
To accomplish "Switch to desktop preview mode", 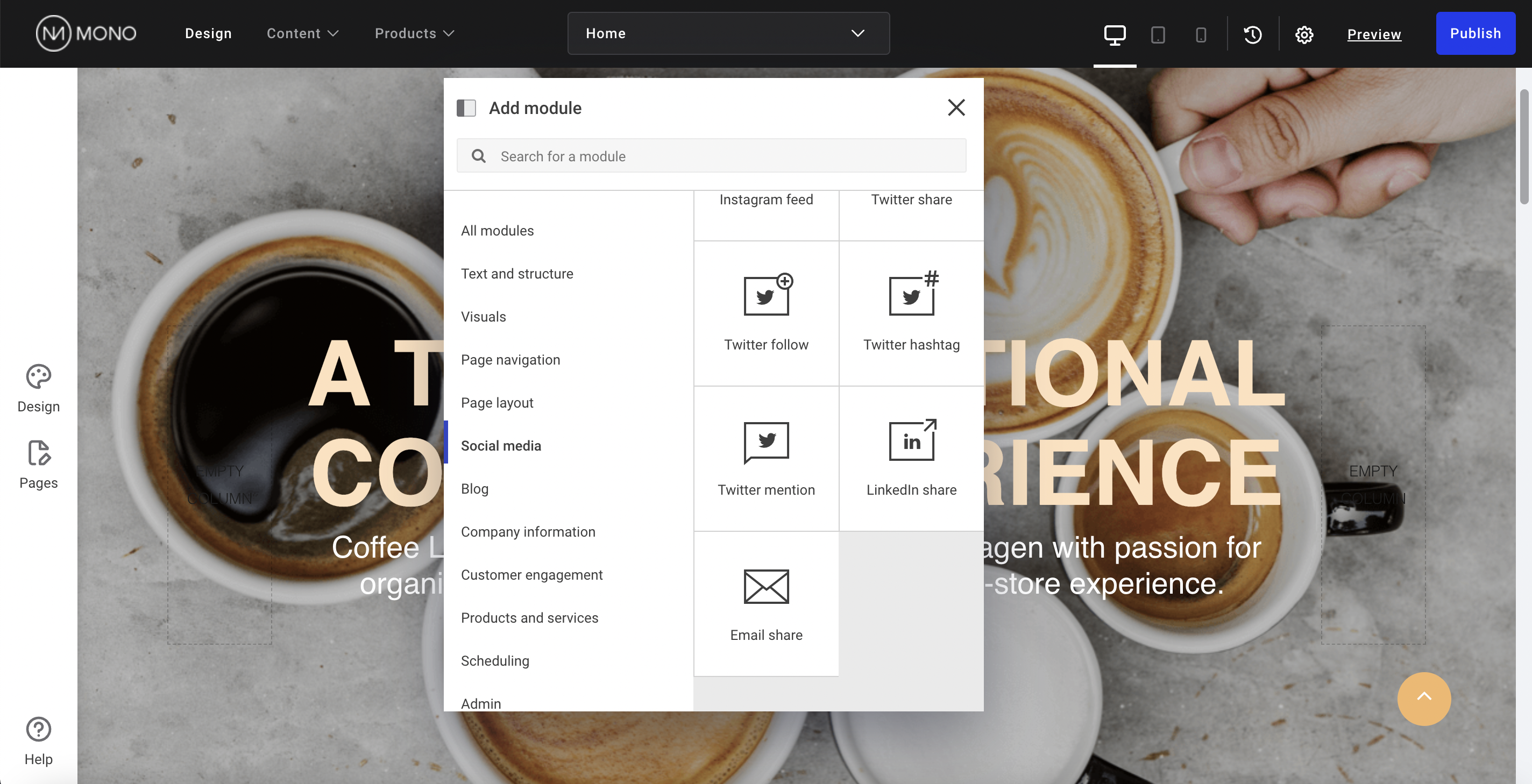I will 1115,34.
